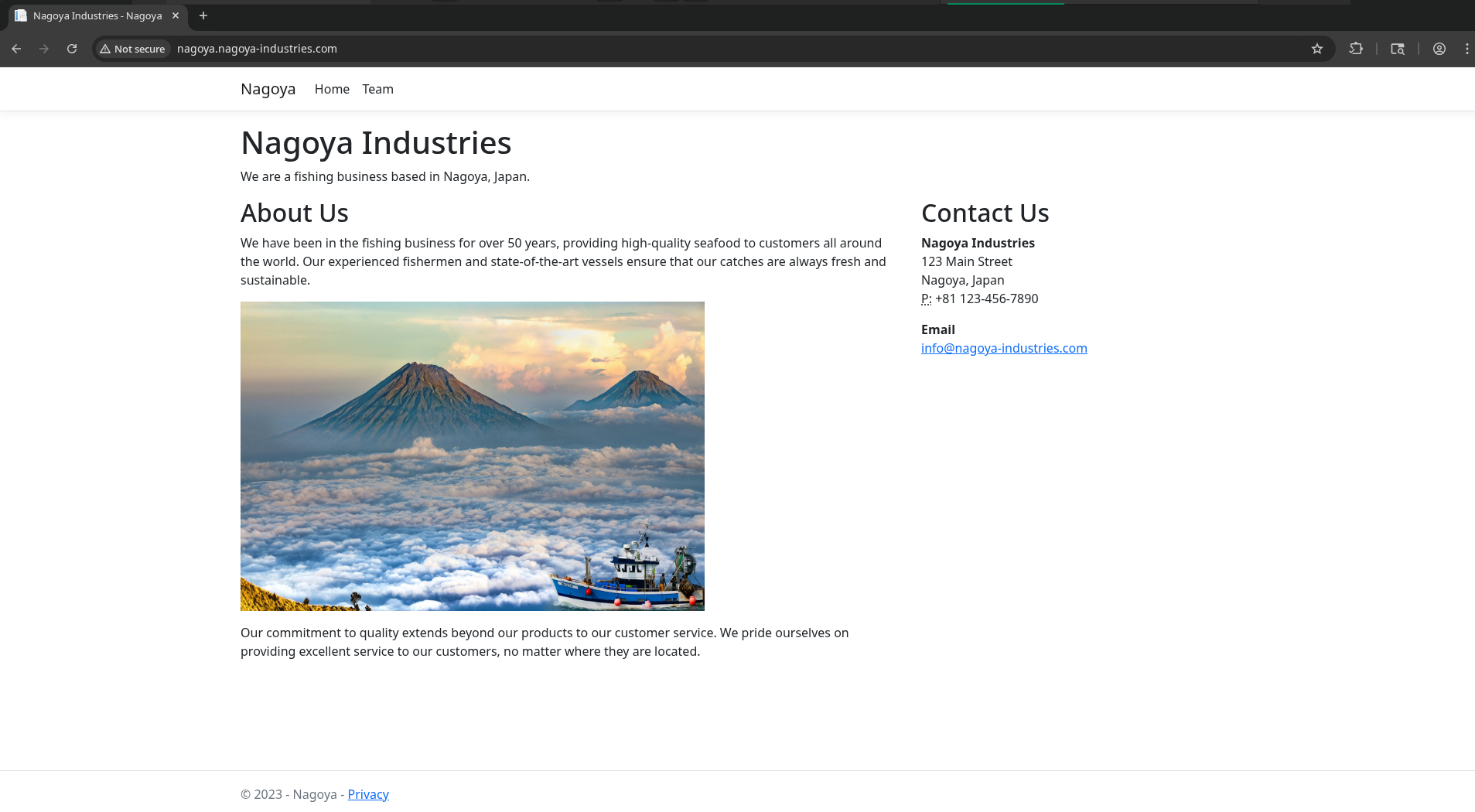1475x812 pixels.
Task: Open the Extensions puzzle icon
Action: 1356,49
